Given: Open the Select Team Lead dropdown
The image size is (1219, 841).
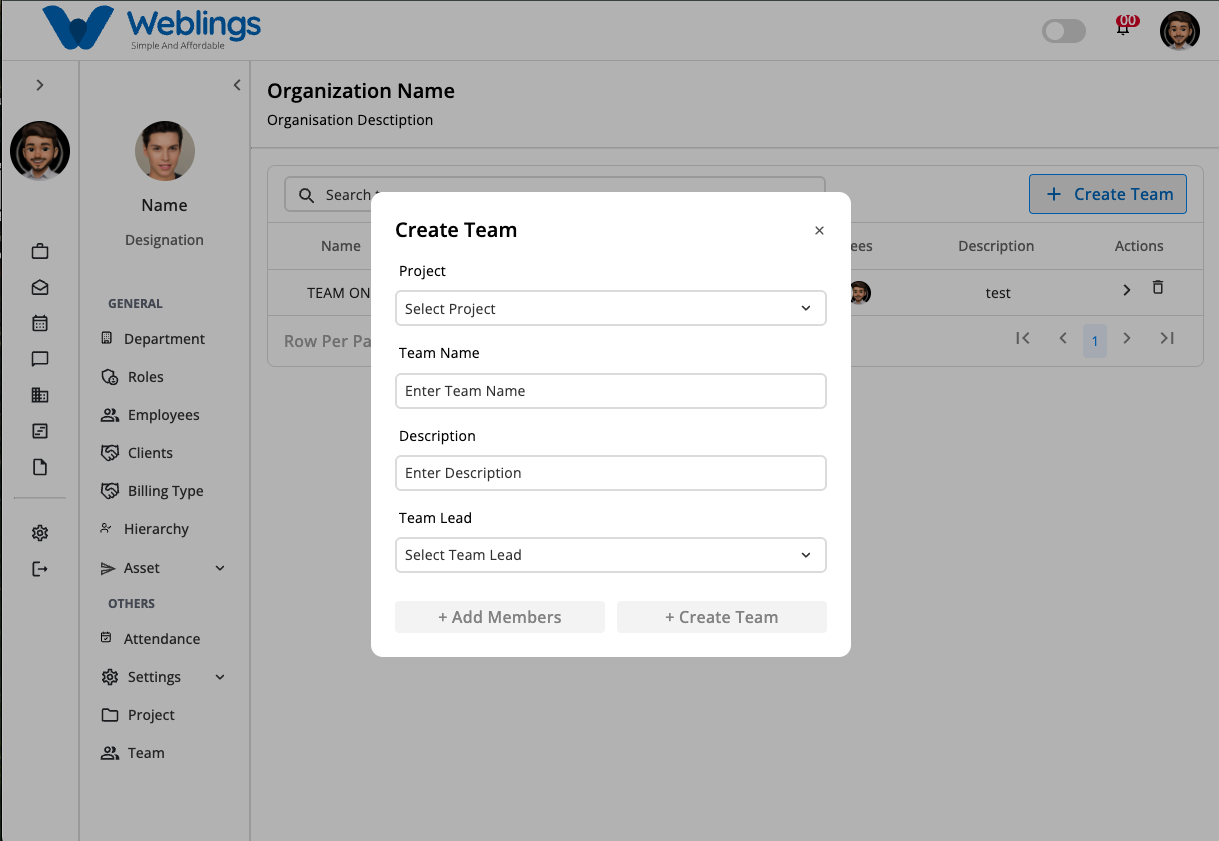Looking at the screenshot, I should tap(611, 555).
